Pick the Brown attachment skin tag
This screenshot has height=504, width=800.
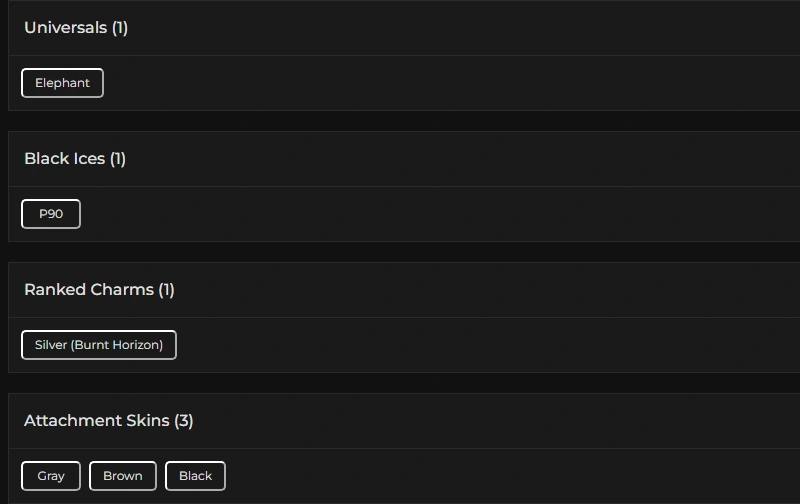123,476
